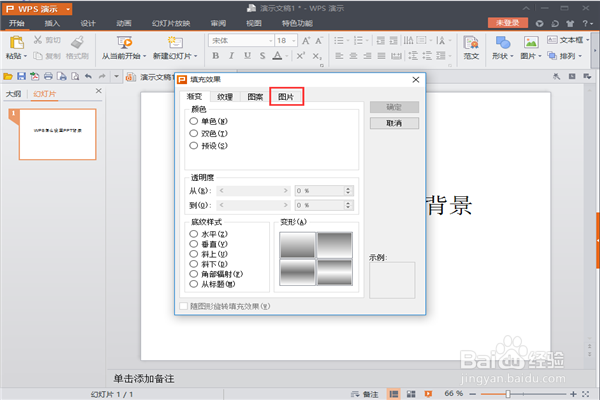
Task: Expand the 形状 shapes dropdown arrow
Action: (x=512, y=56)
